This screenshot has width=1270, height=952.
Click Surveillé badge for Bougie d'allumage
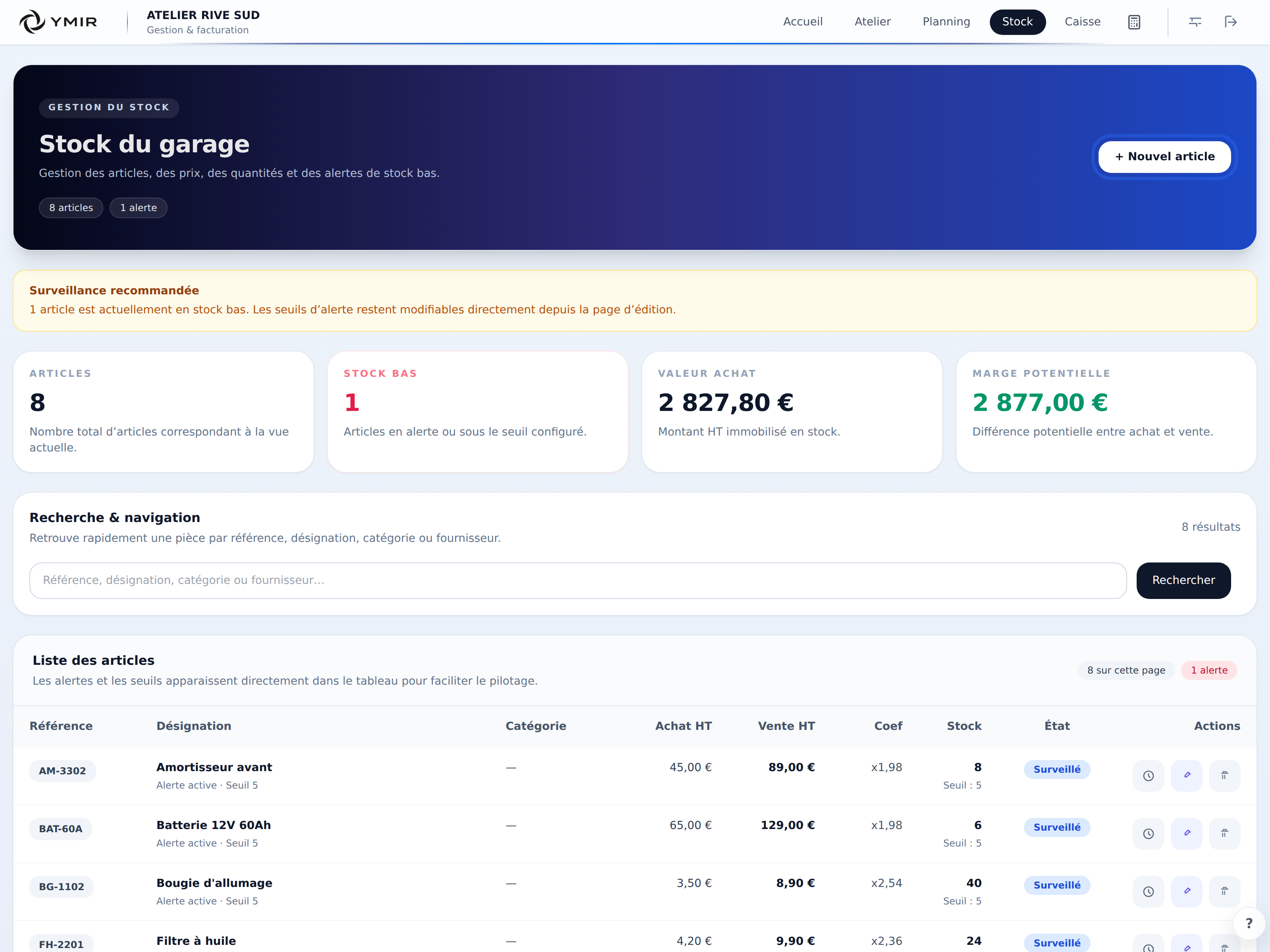pyautogui.click(x=1057, y=885)
